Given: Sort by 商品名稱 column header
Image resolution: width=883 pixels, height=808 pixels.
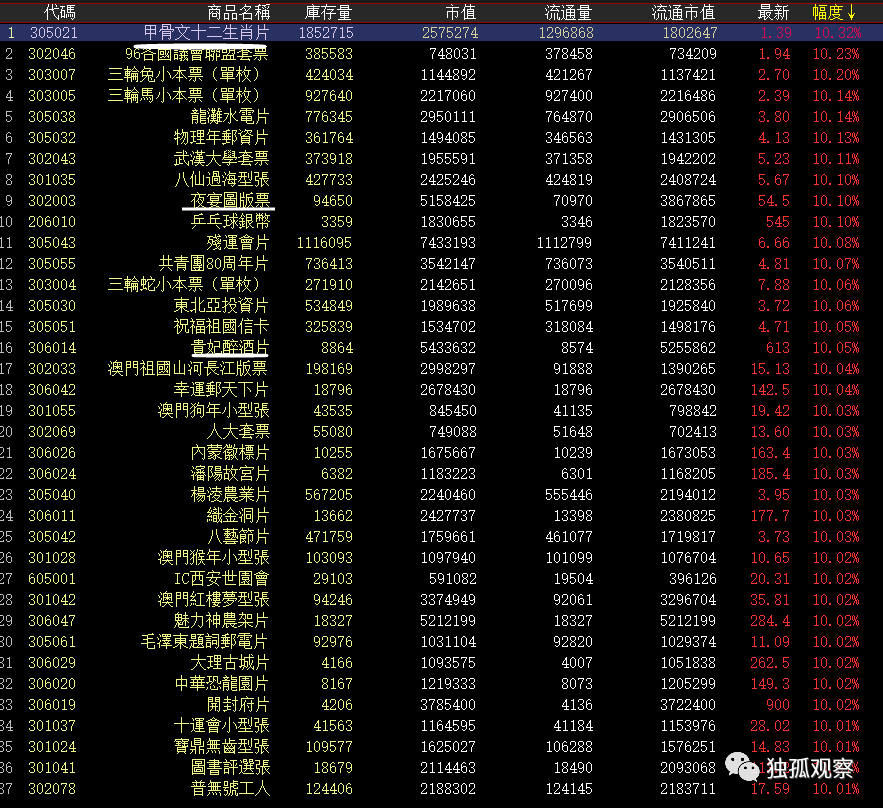Looking at the screenshot, I should coord(238,12).
